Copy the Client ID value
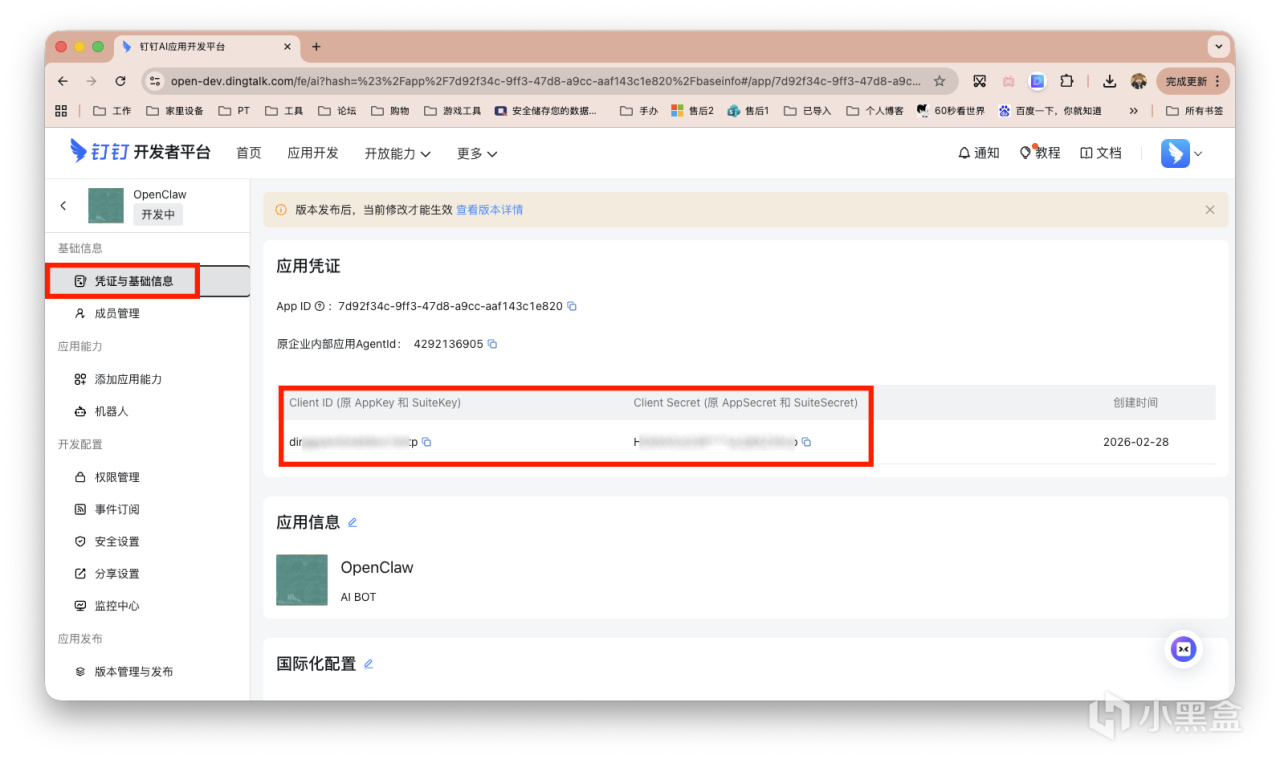The height and width of the screenshot is (760, 1280). pos(427,442)
